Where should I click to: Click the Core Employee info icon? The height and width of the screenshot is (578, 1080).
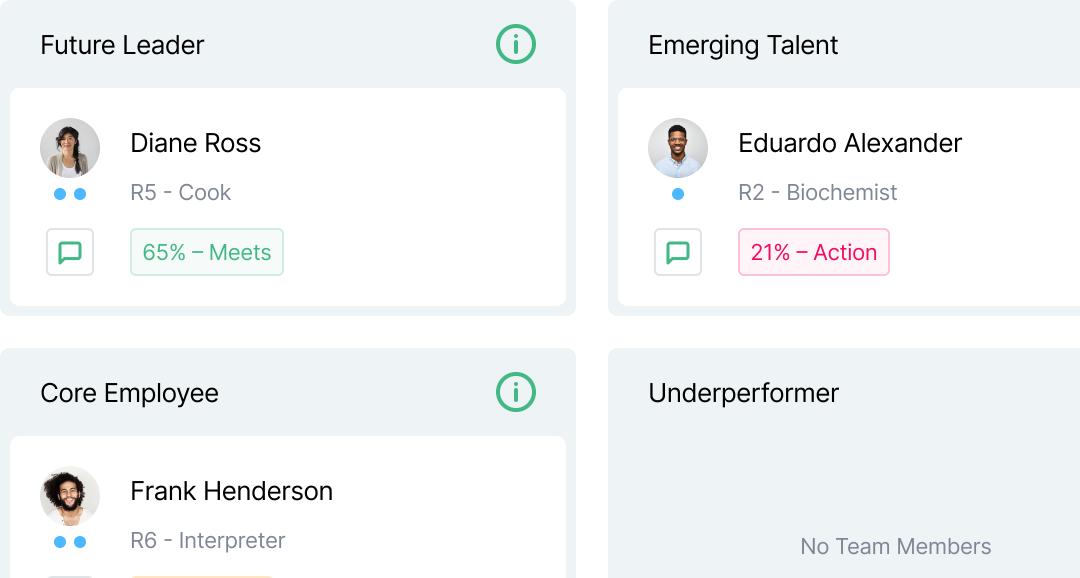[516, 392]
